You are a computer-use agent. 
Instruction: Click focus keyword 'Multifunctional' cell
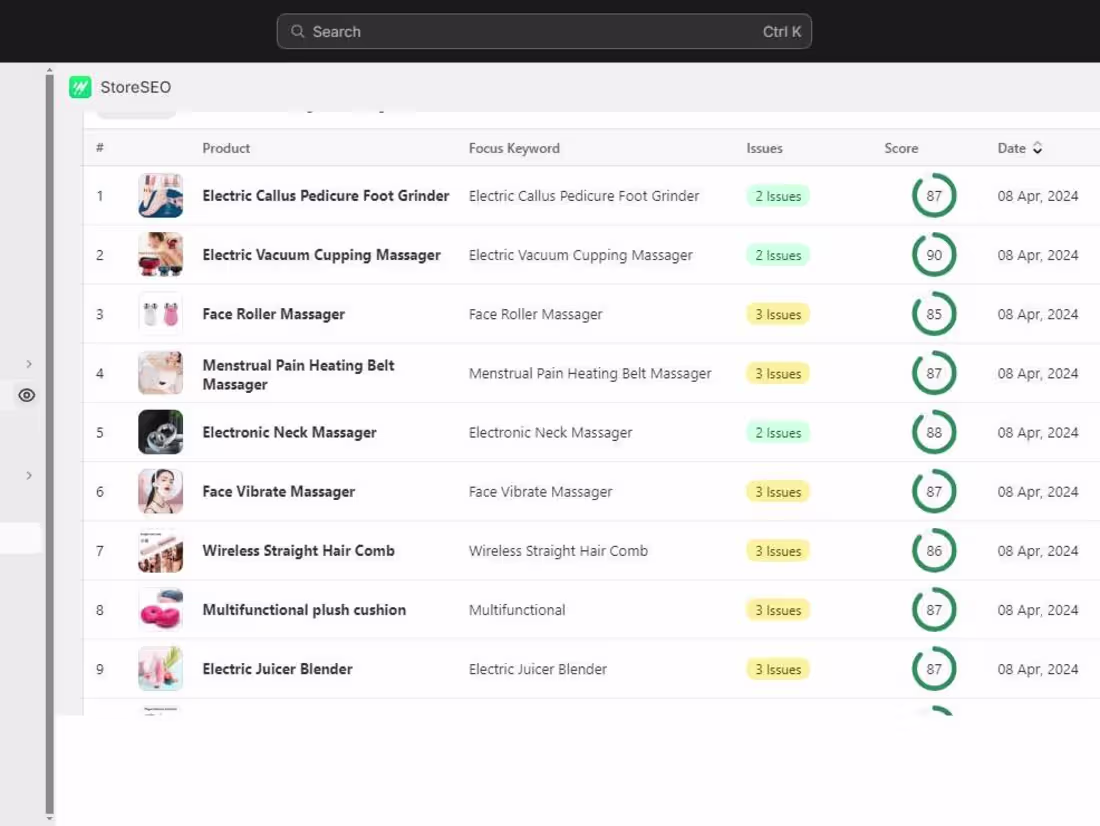(x=517, y=610)
